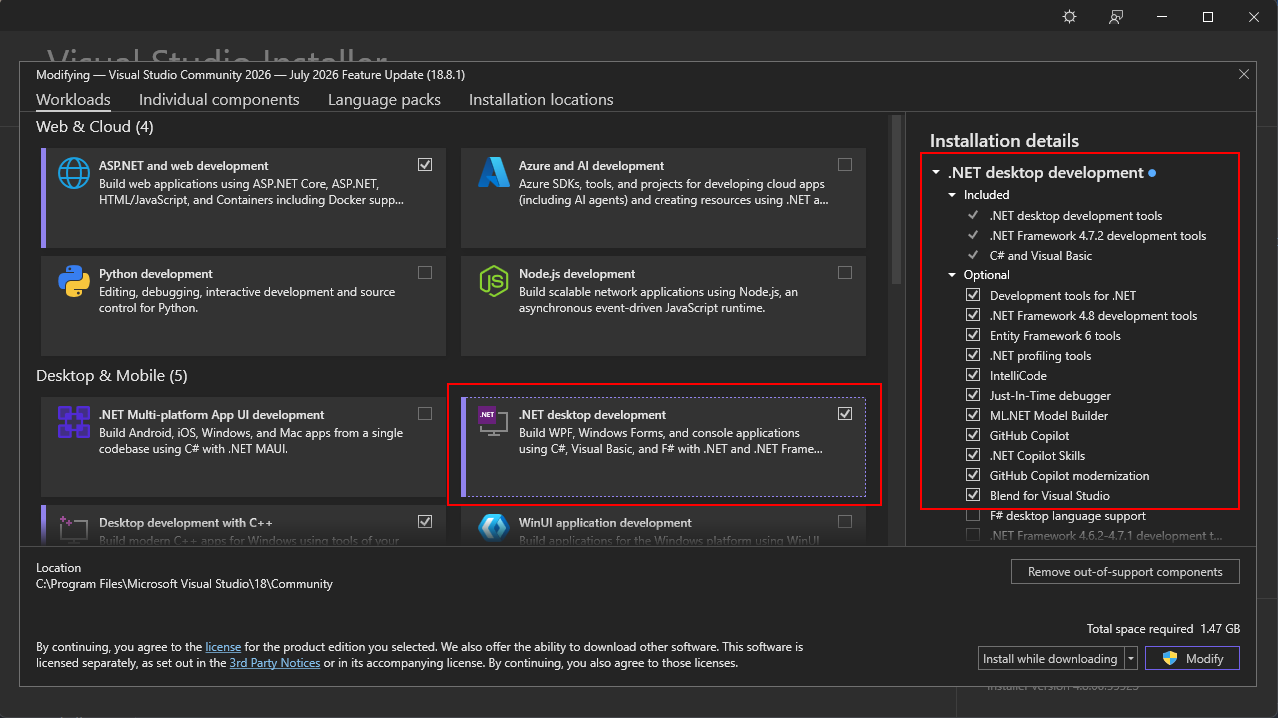Uncheck Development tools for .NET option
Screen dimensions: 1278x718
[x=973, y=295]
